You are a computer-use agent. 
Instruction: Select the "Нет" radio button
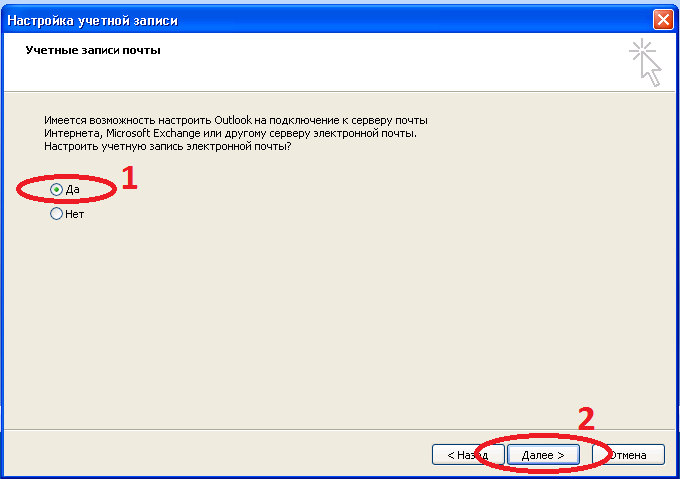coord(56,214)
